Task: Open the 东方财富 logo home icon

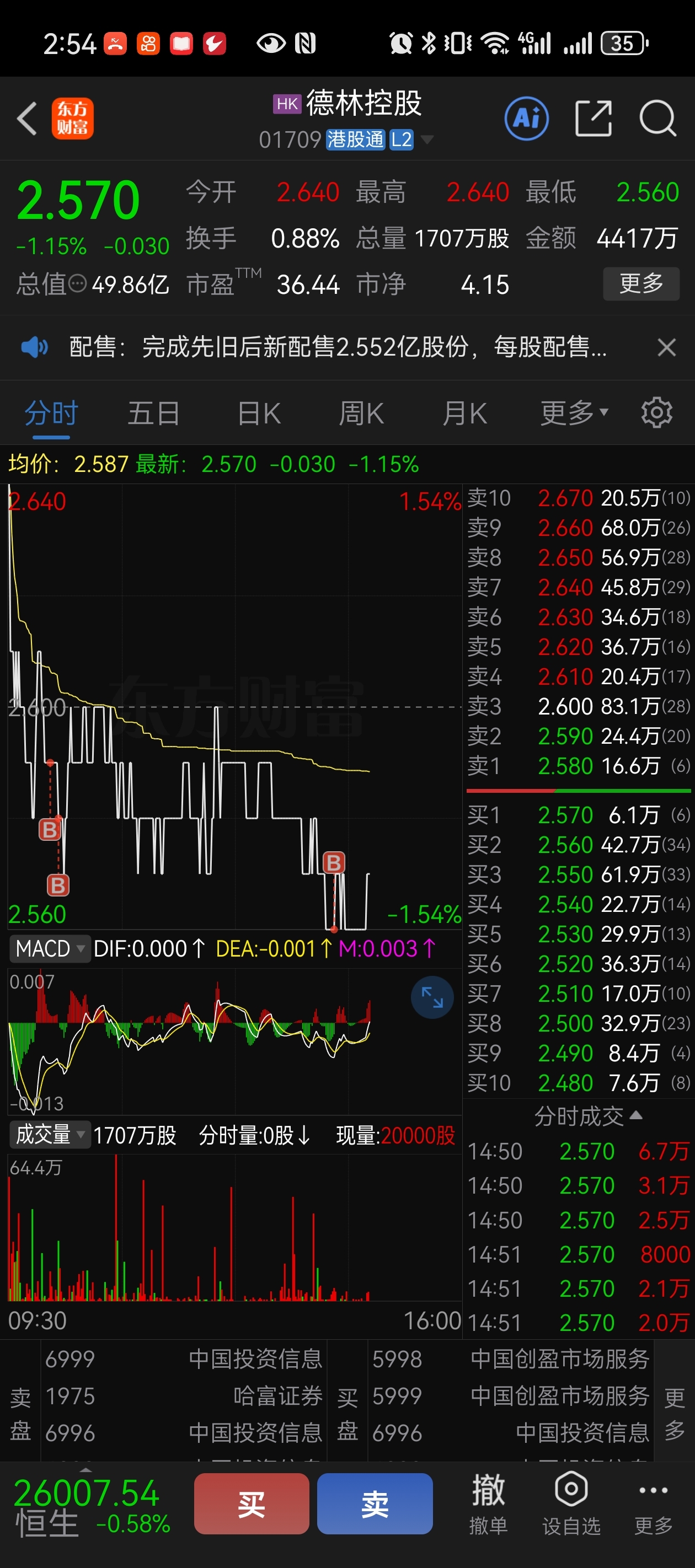Action: point(72,119)
